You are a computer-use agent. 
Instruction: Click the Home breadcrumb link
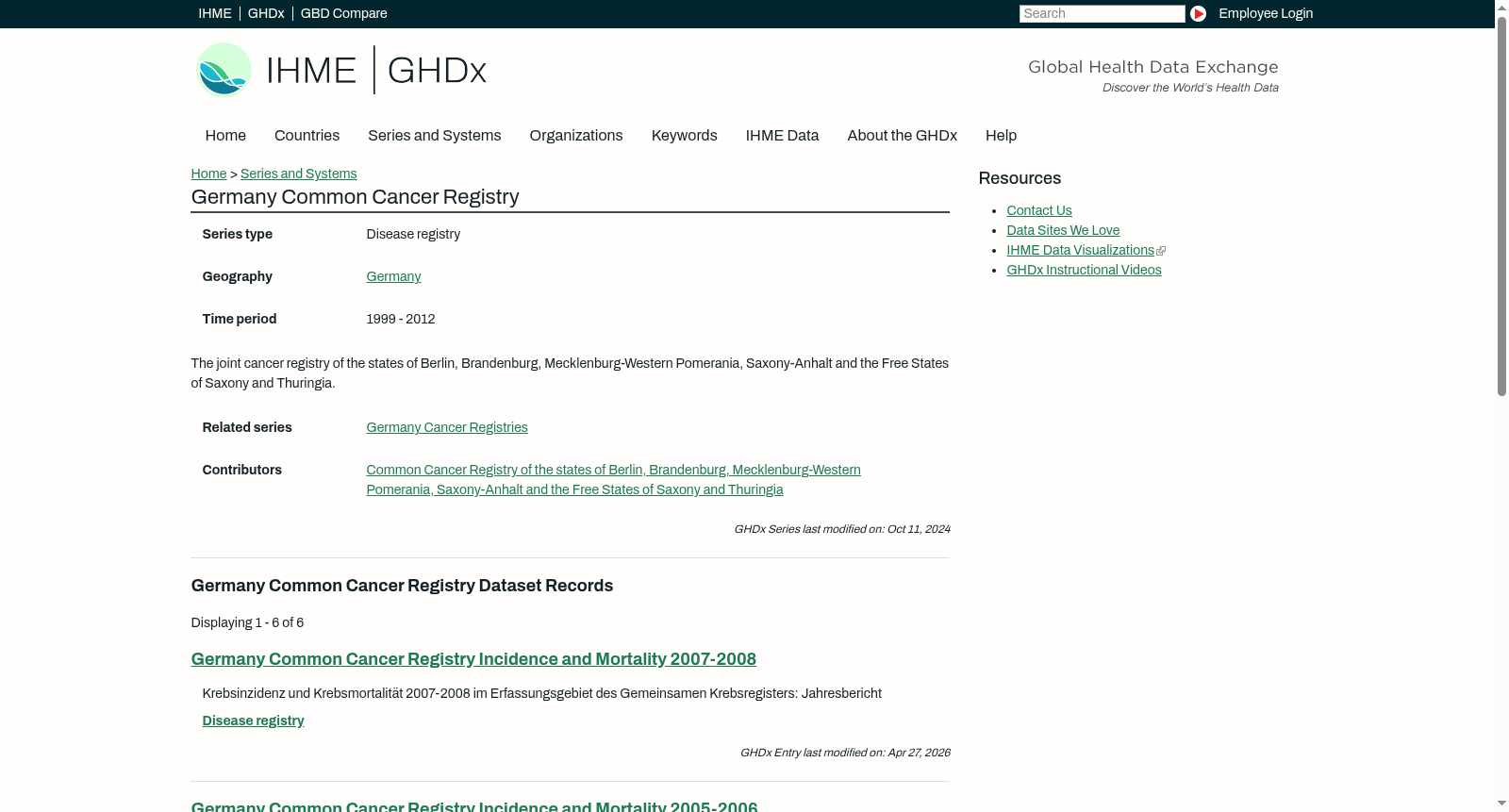coord(208,174)
